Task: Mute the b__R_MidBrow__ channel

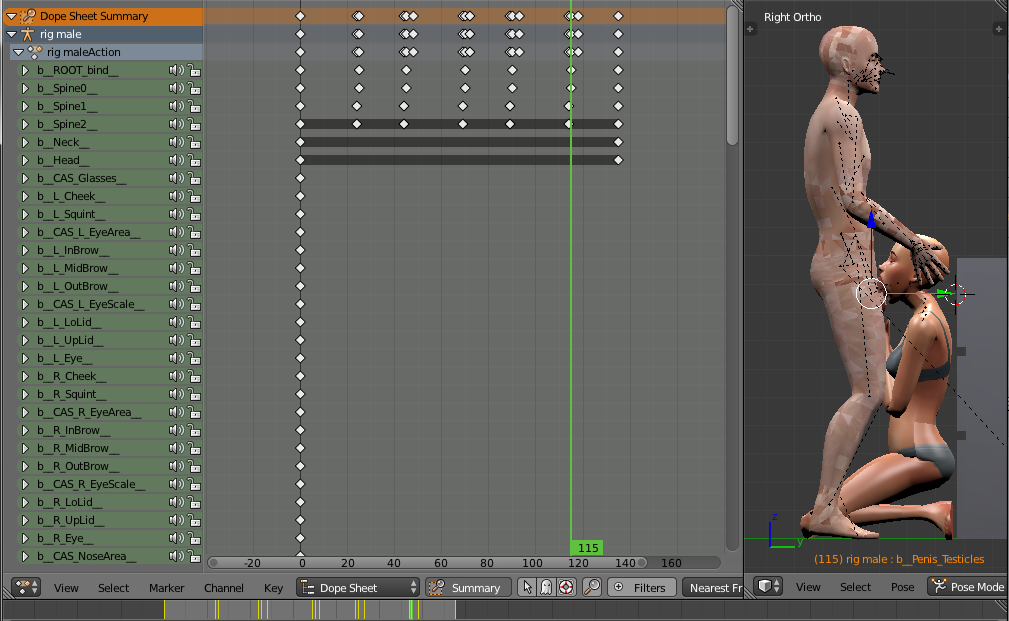Action: click(x=176, y=448)
